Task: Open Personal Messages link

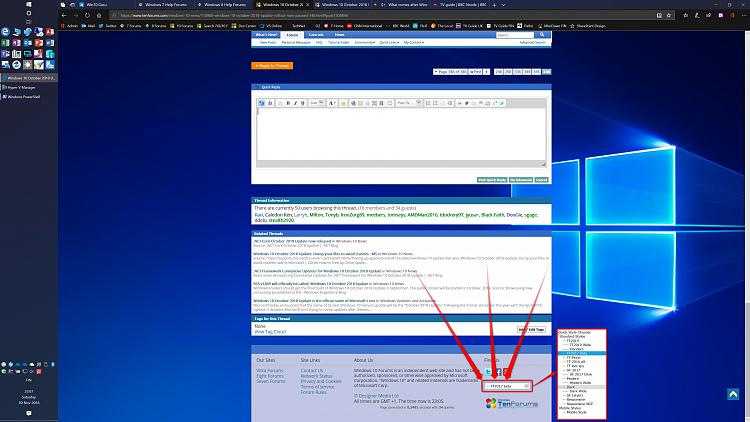Action: (x=296, y=43)
